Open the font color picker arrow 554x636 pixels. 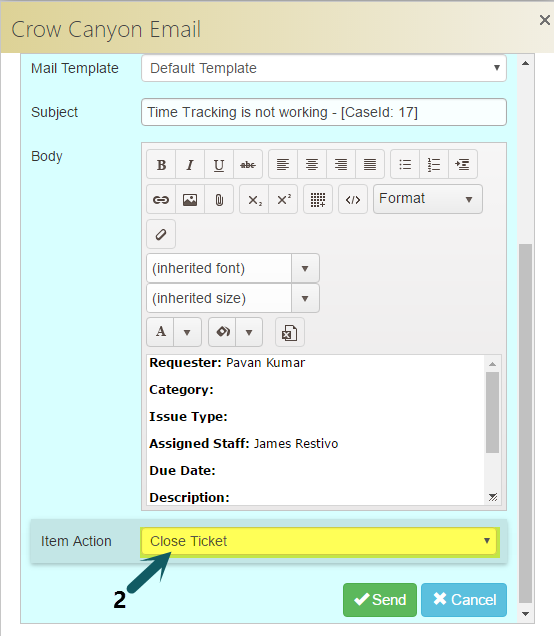pyautogui.click(x=187, y=332)
